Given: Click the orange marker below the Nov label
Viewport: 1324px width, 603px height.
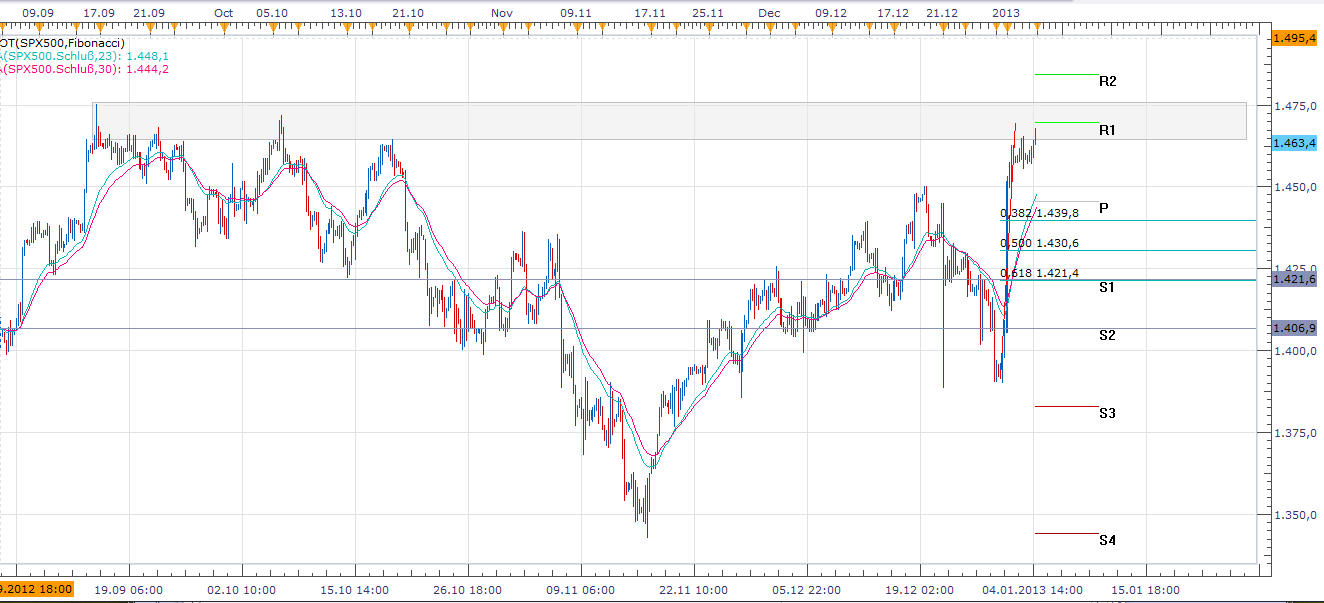Looking at the screenshot, I should [x=502, y=25].
